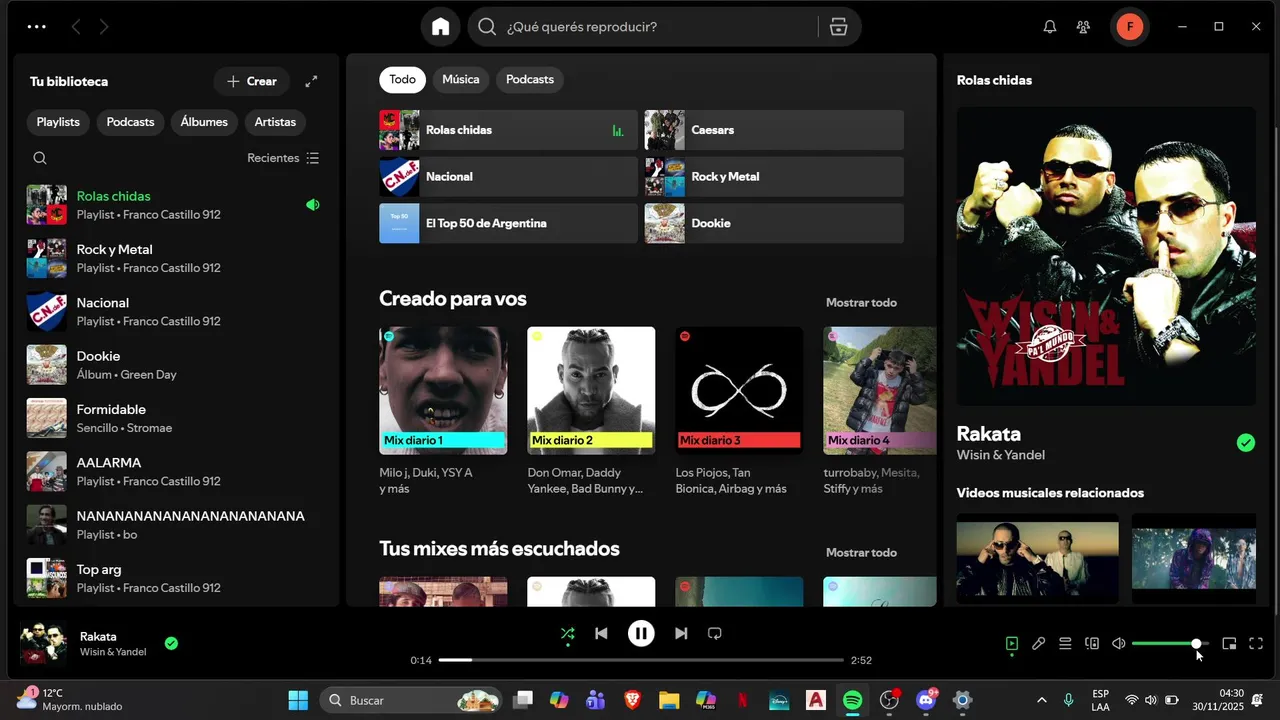
Task: Select the Todo tab
Action: pyautogui.click(x=402, y=80)
